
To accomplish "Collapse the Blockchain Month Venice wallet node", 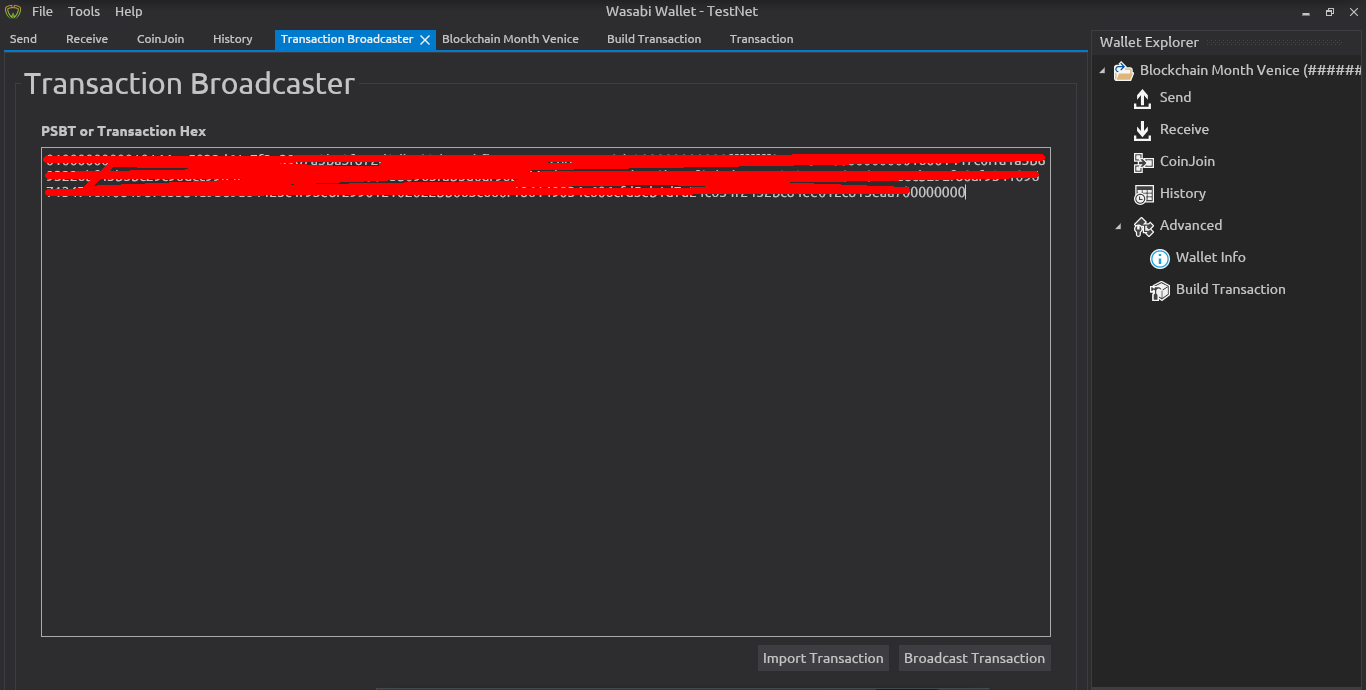I will coord(1103,71).
